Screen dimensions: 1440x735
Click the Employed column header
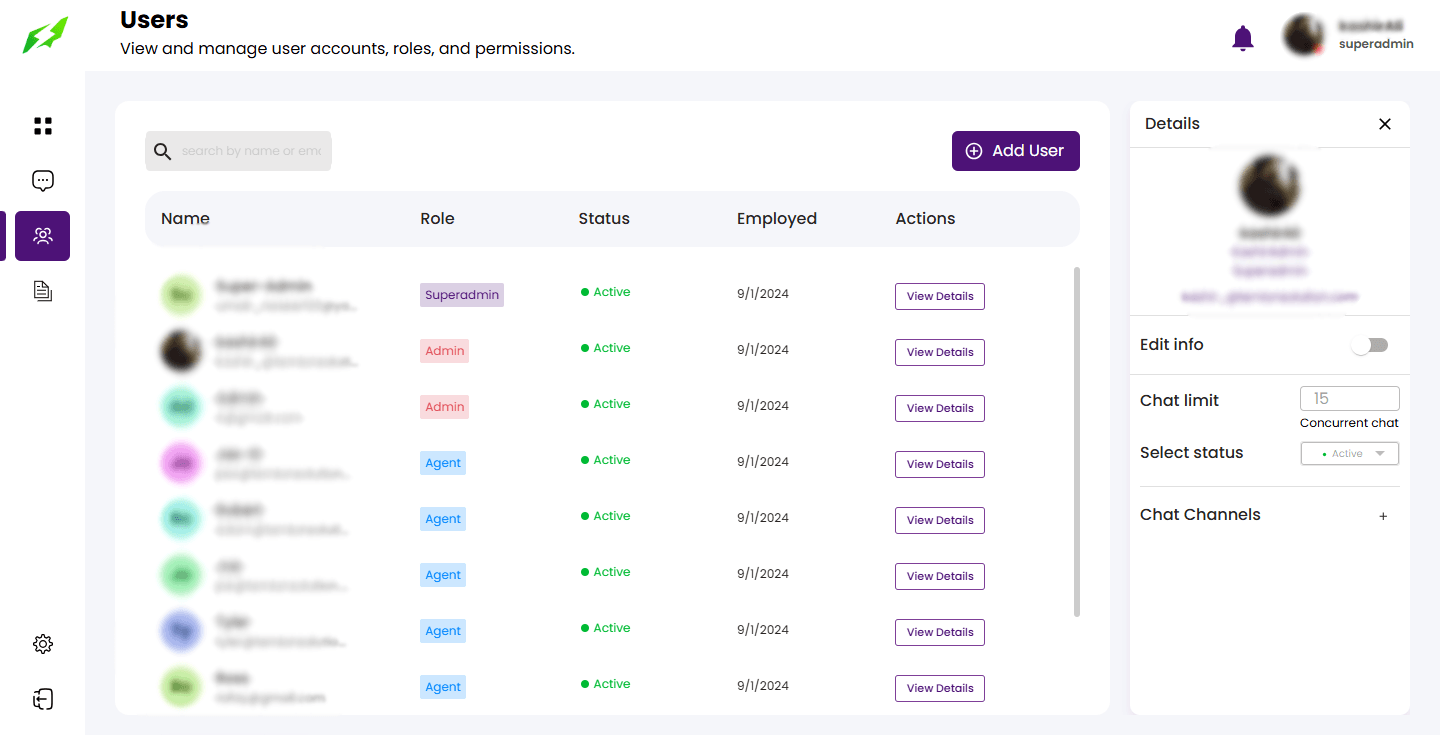(776, 219)
